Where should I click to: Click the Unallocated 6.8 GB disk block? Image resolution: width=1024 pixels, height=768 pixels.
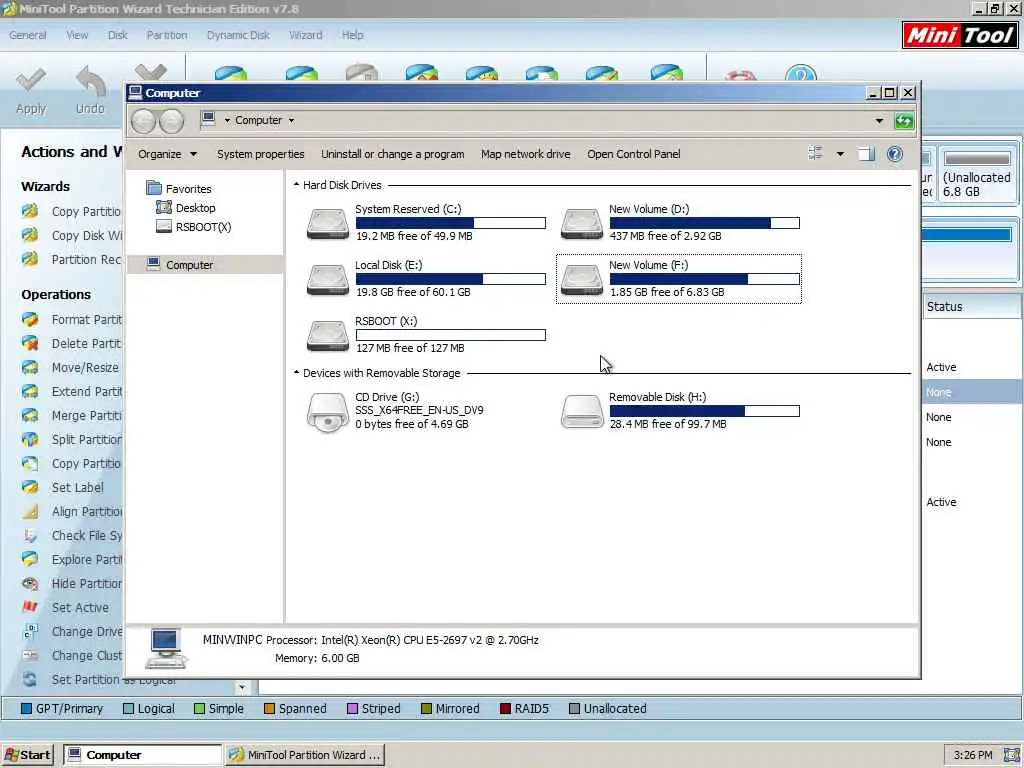click(977, 174)
